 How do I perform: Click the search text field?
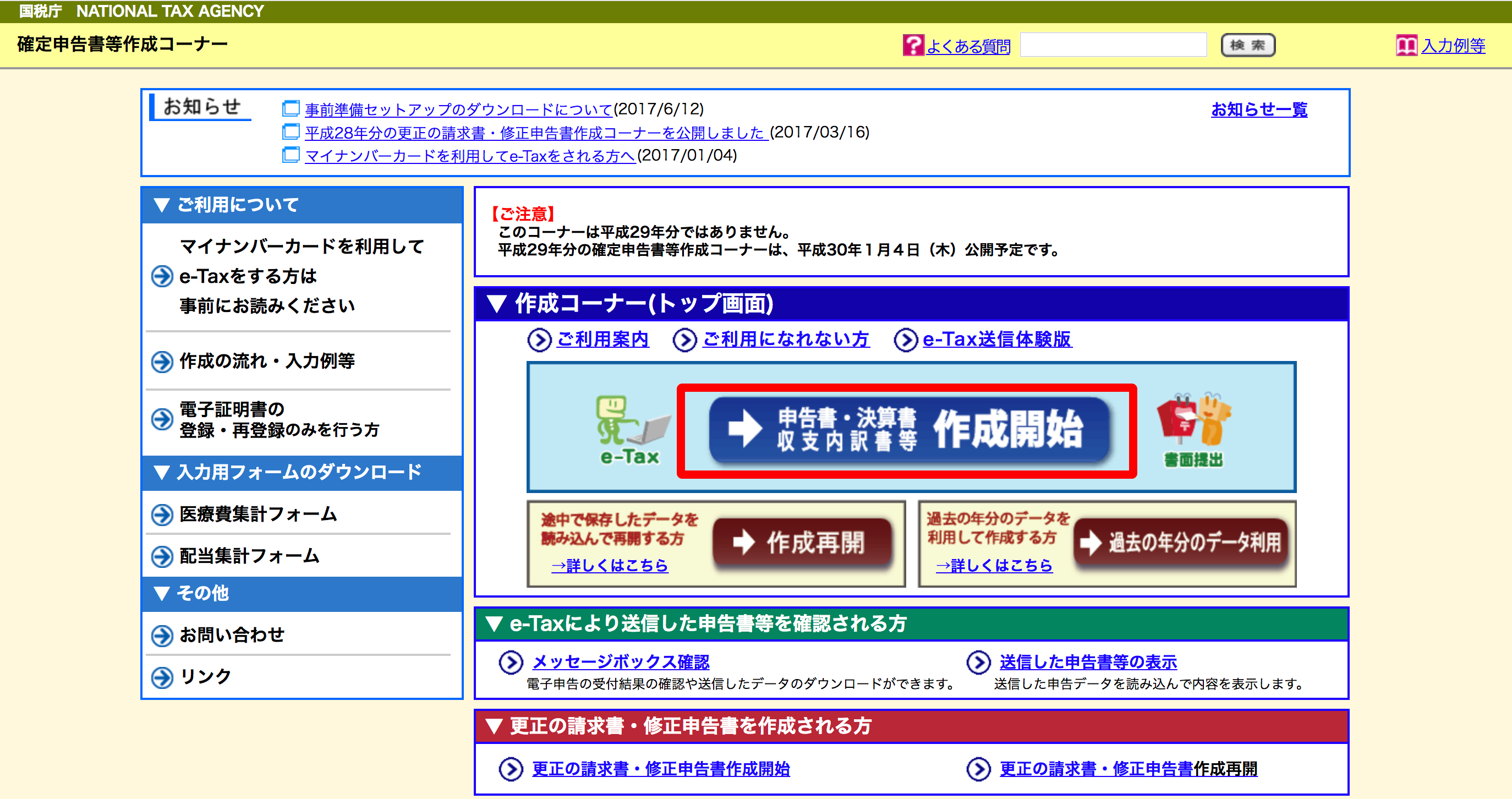[x=1114, y=45]
